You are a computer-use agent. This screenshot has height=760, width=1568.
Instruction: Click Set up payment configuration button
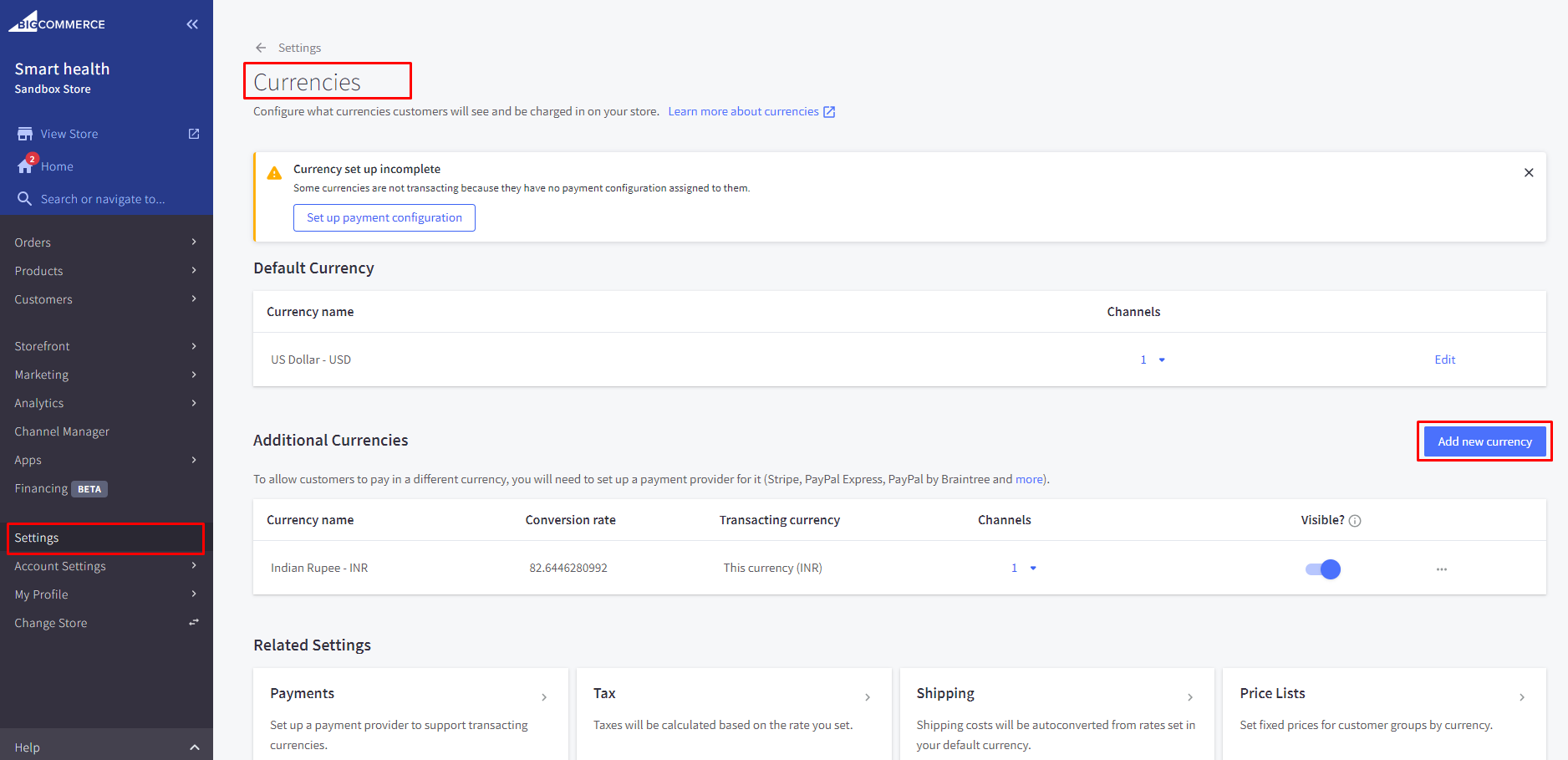[384, 218]
